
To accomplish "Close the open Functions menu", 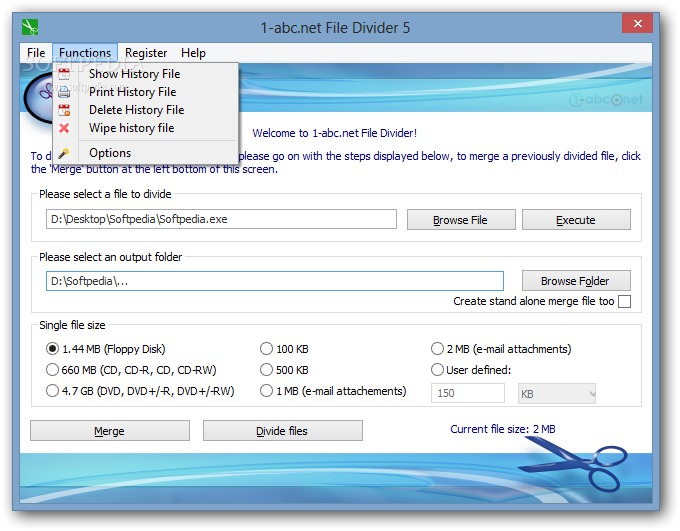I will coord(85,53).
